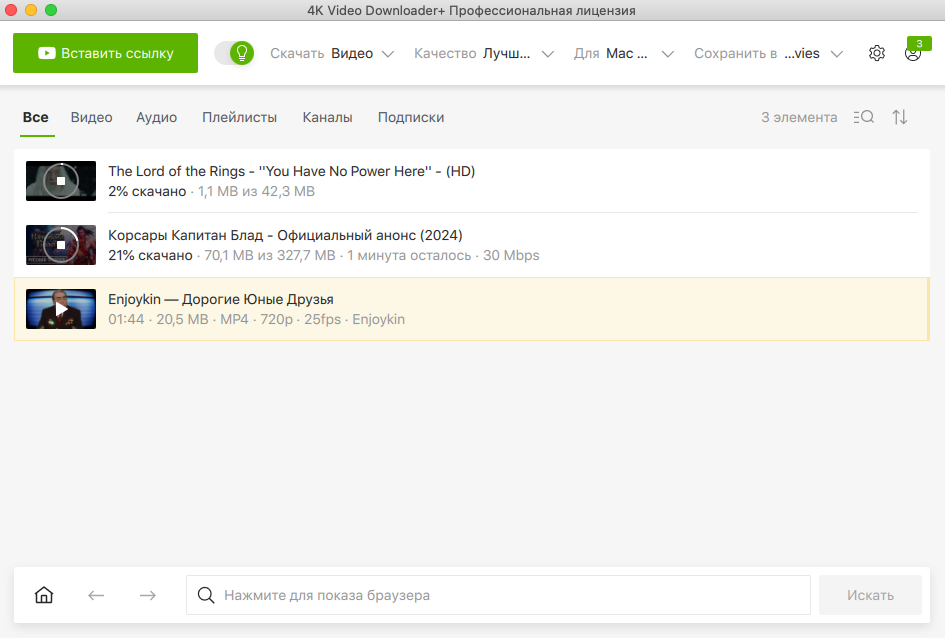Click the sort order arrows icon
Viewport: 945px width, 638px height.
tap(900, 117)
